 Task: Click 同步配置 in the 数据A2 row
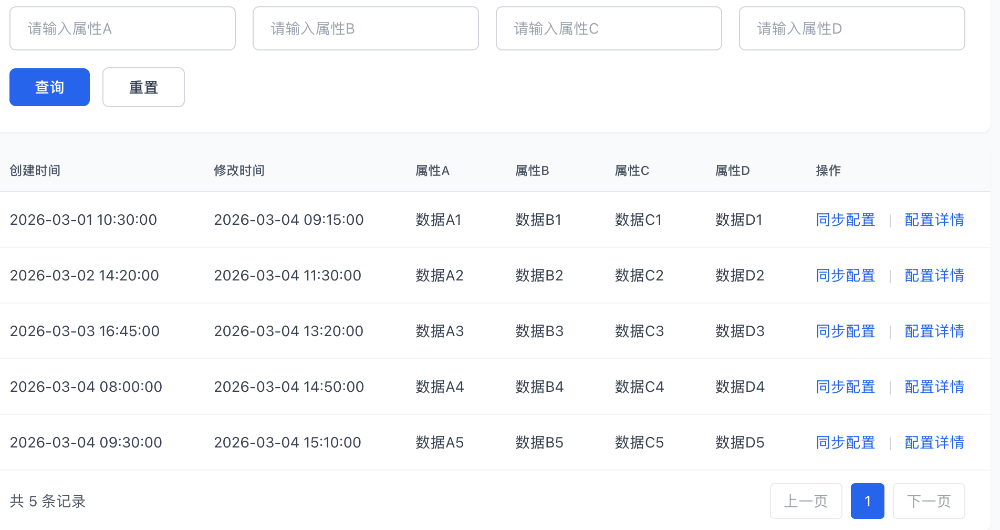point(846,276)
